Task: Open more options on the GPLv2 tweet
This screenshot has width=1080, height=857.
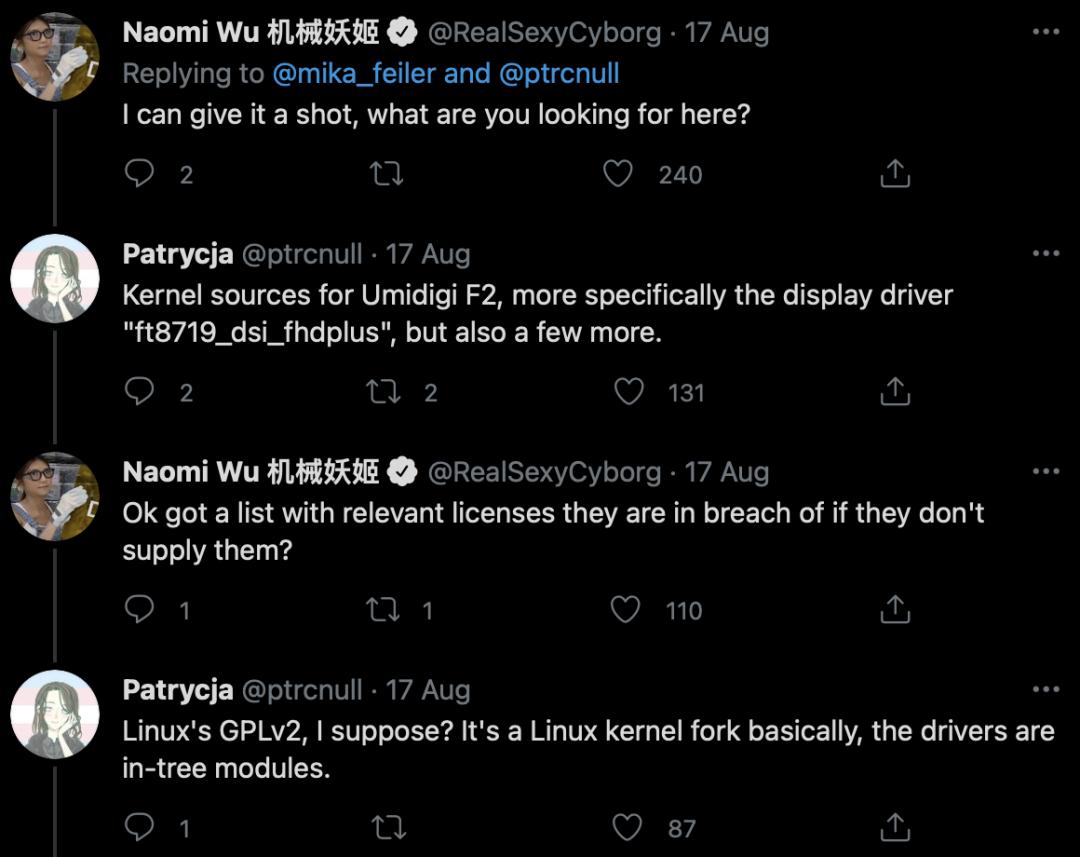Action: (1045, 689)
